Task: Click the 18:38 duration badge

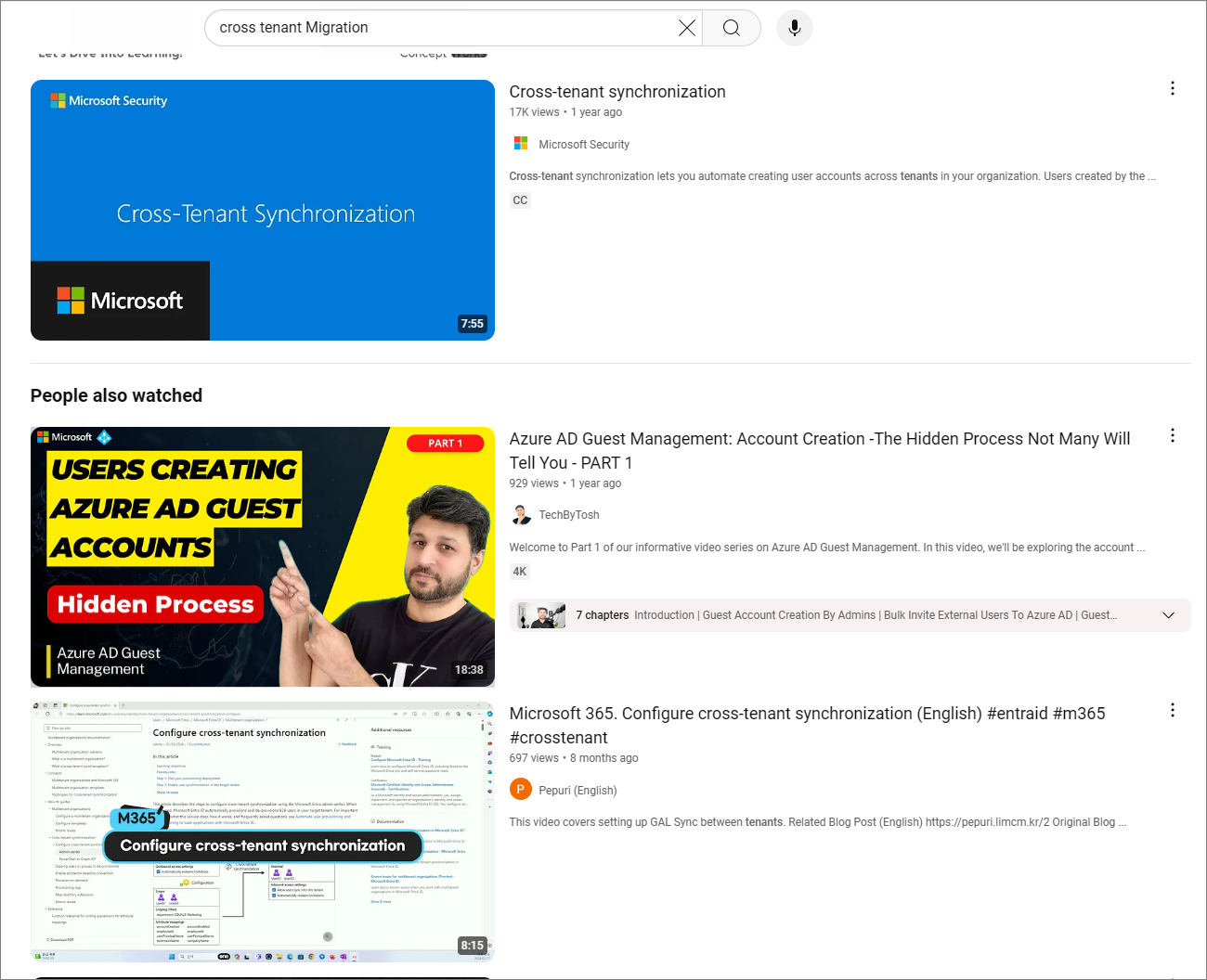Action: pyautogui.click(x=469, y=670)
